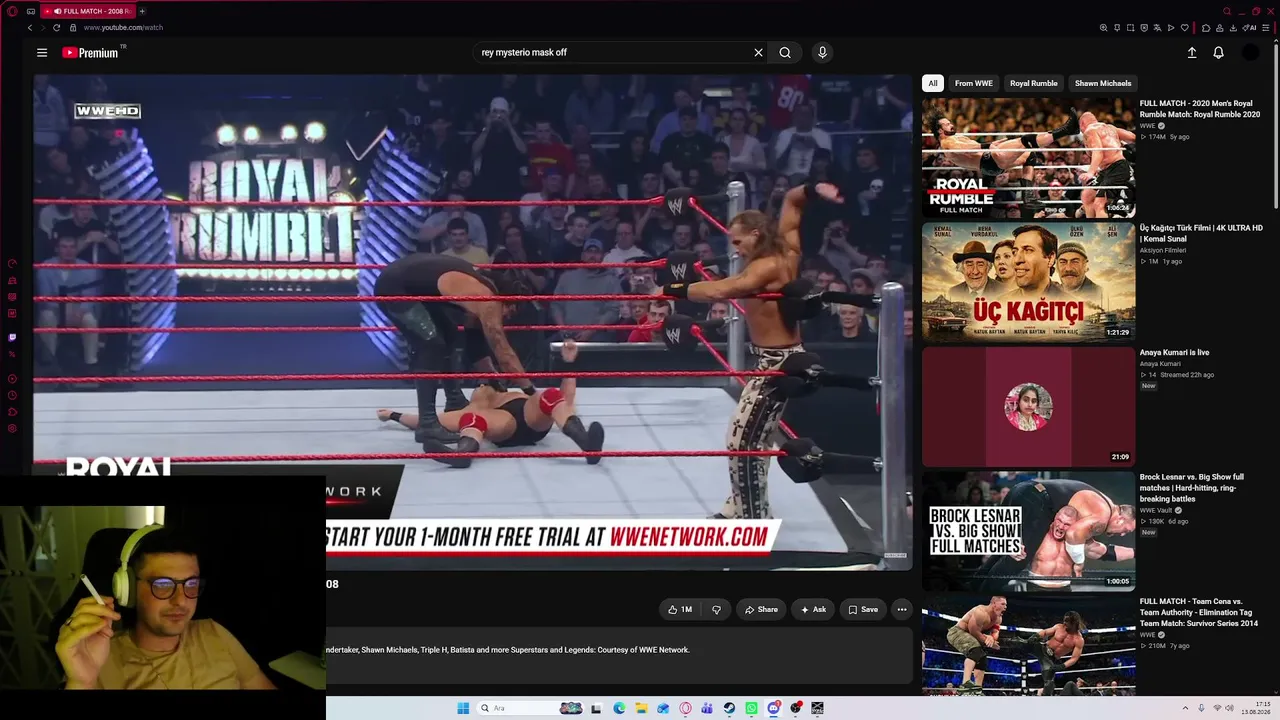Select the All filter chip
The image size is (1280, 720).
[x=933, y=83]
